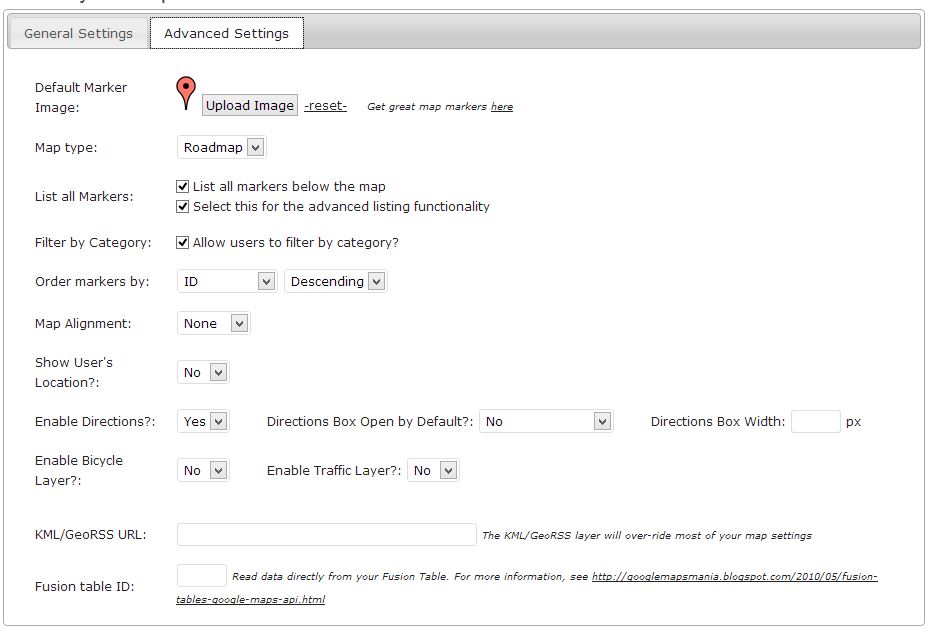Switch to the General Settings tab
The image size is (933, 632).
(x=78, y=33)
